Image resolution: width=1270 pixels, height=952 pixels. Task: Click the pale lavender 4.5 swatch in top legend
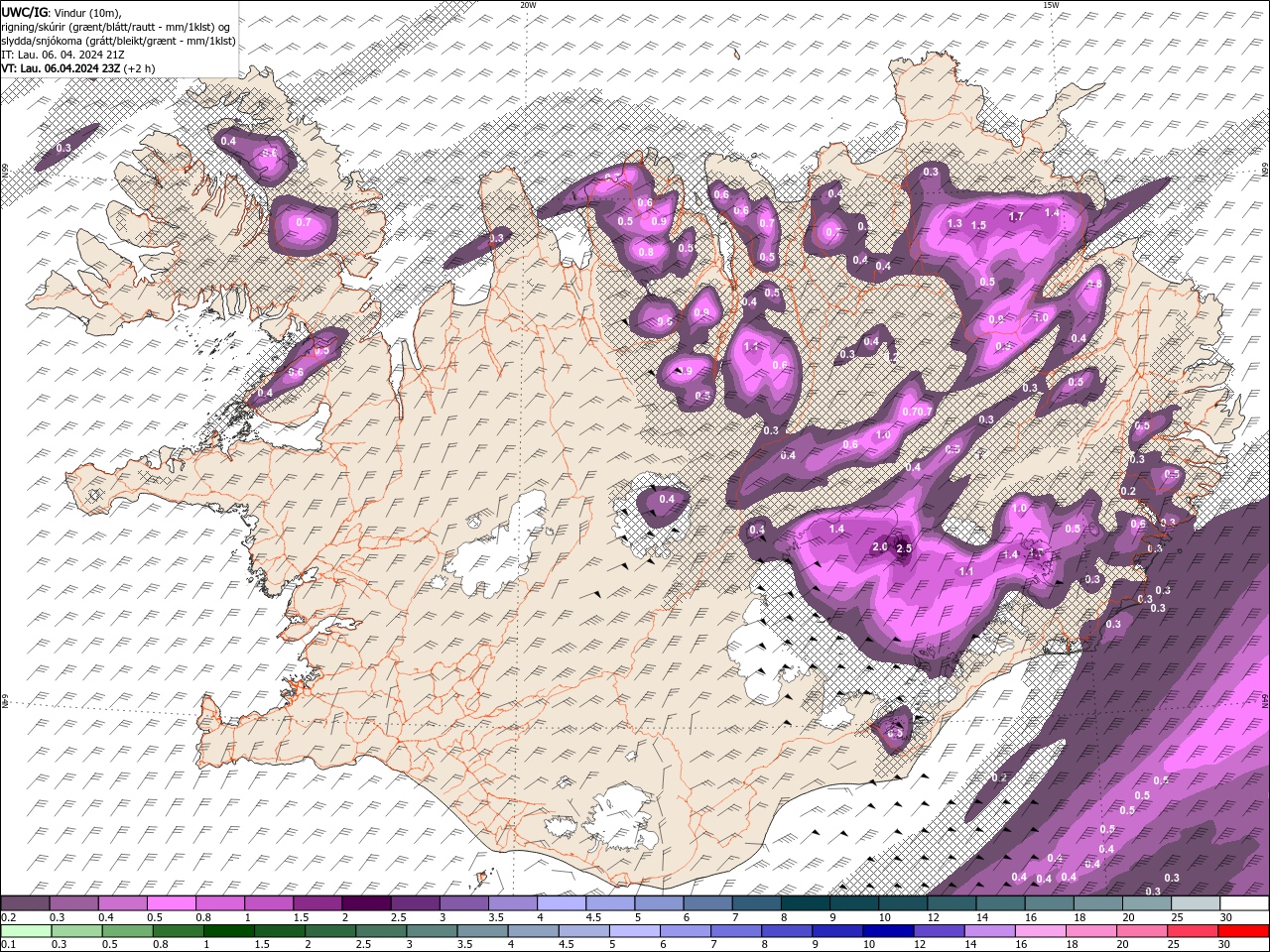click(610, 903)
